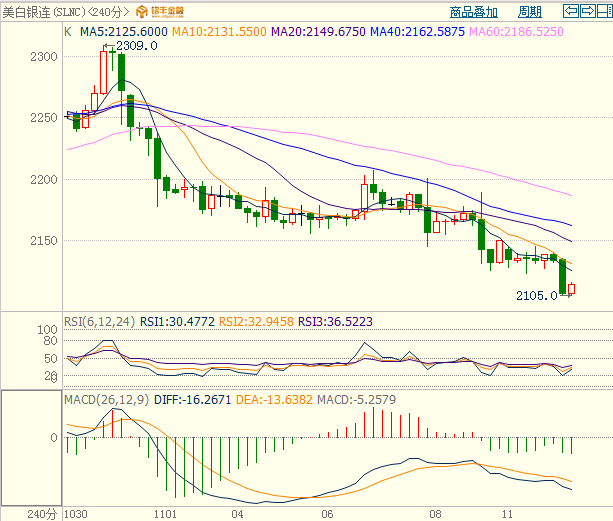Click the MACD(26,12,9) indicator title
This screenshot has height=521, width=613.
107,400
